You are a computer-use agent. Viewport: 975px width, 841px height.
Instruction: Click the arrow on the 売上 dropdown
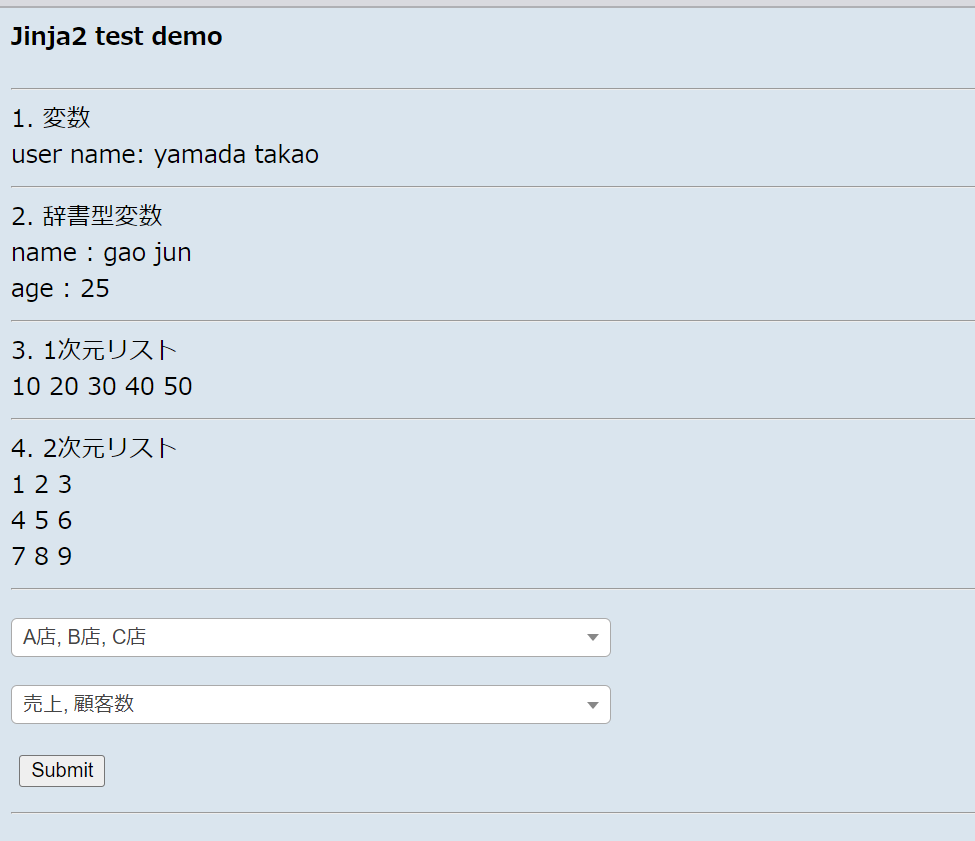click(592, 704)
